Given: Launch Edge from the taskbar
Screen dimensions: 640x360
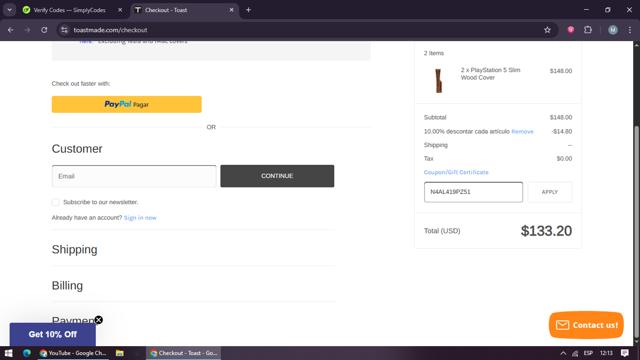Looking at the screenshot, I should click(27, 353).
